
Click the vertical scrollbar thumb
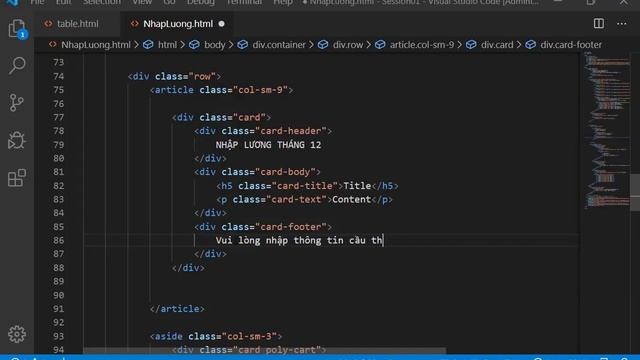click(x=635, y=192)
